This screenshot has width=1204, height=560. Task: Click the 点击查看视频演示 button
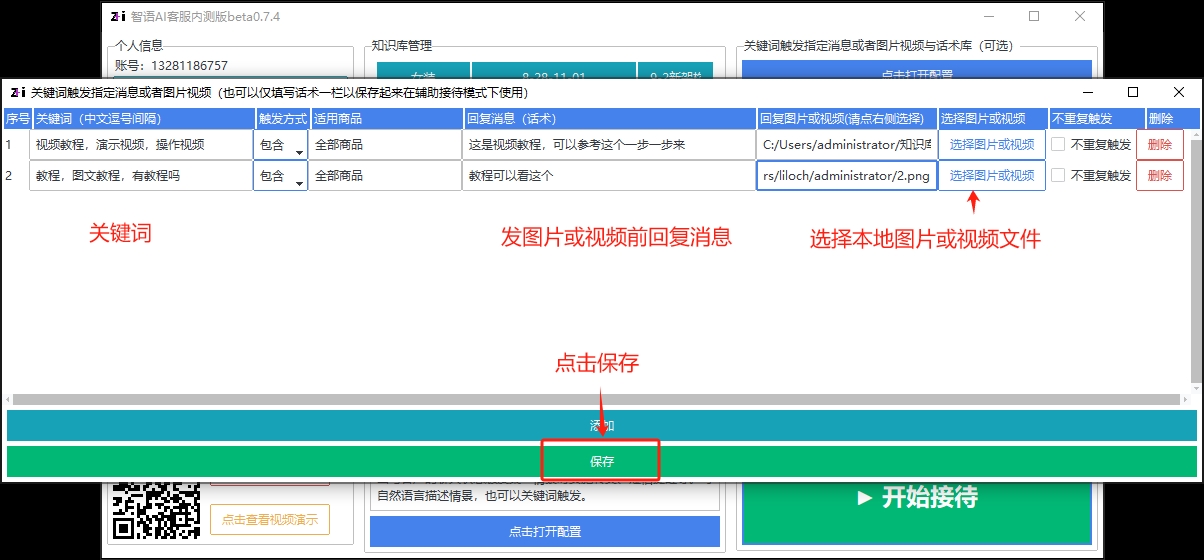pos(269,520)
